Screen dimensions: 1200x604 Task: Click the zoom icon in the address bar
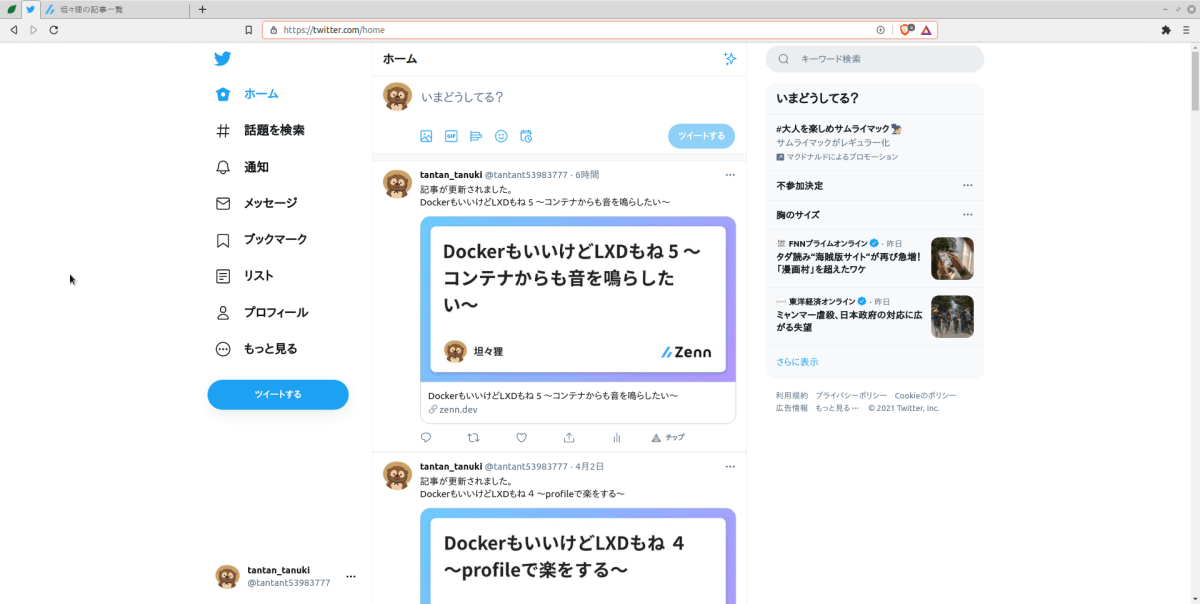pos(881,30)
